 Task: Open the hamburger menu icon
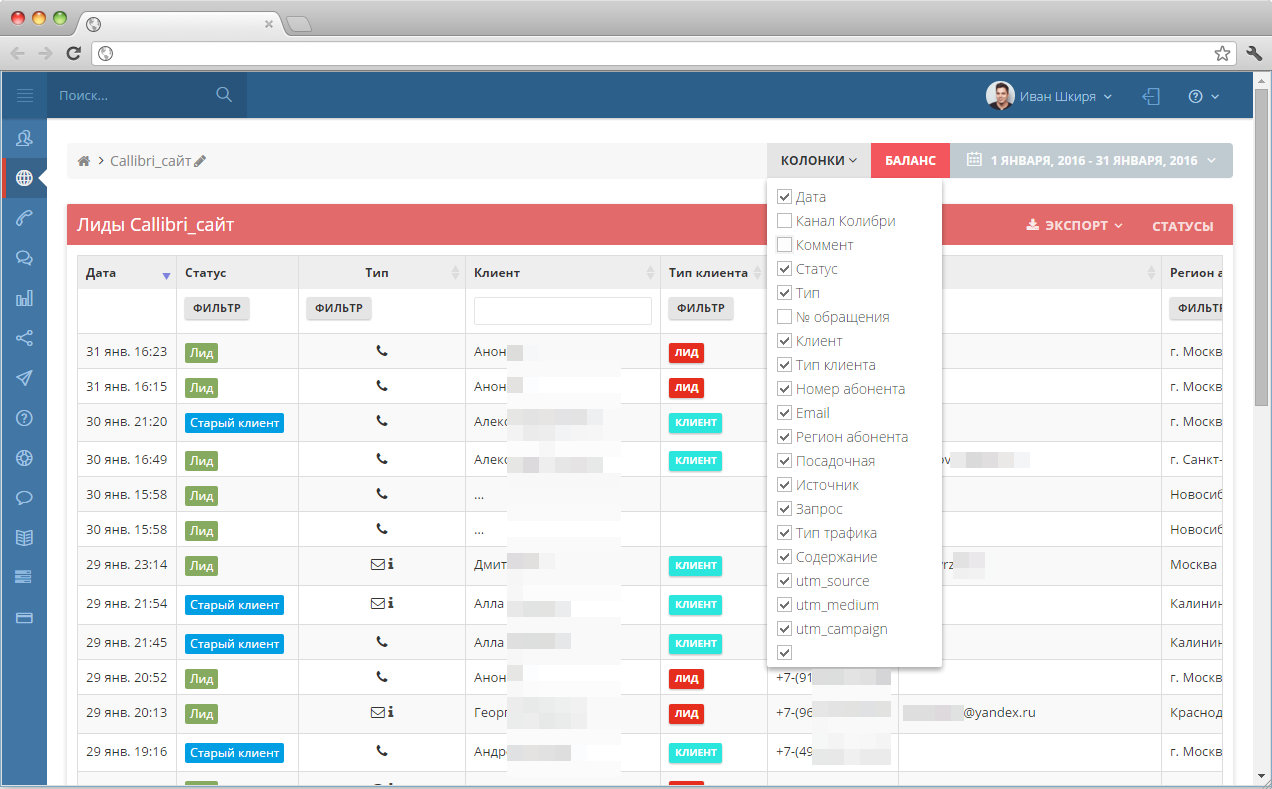(25, 96)
